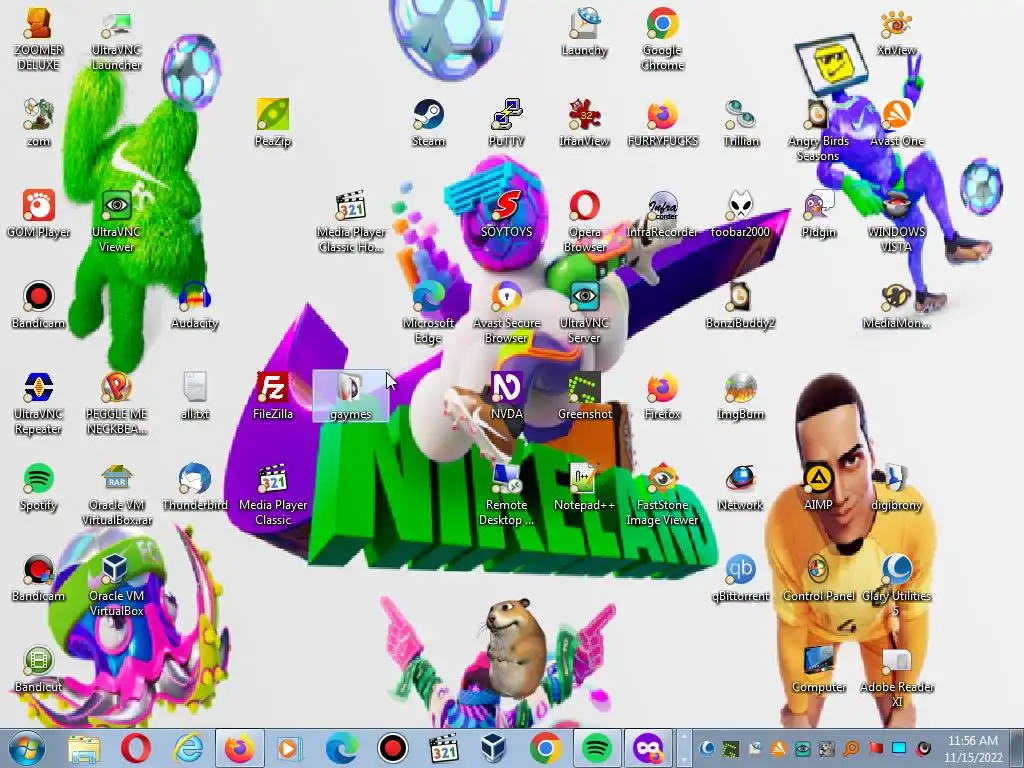Open the Bandicut desktop shortcut
This screenshot has height=768, width=1024.
(x=38, y=669)
